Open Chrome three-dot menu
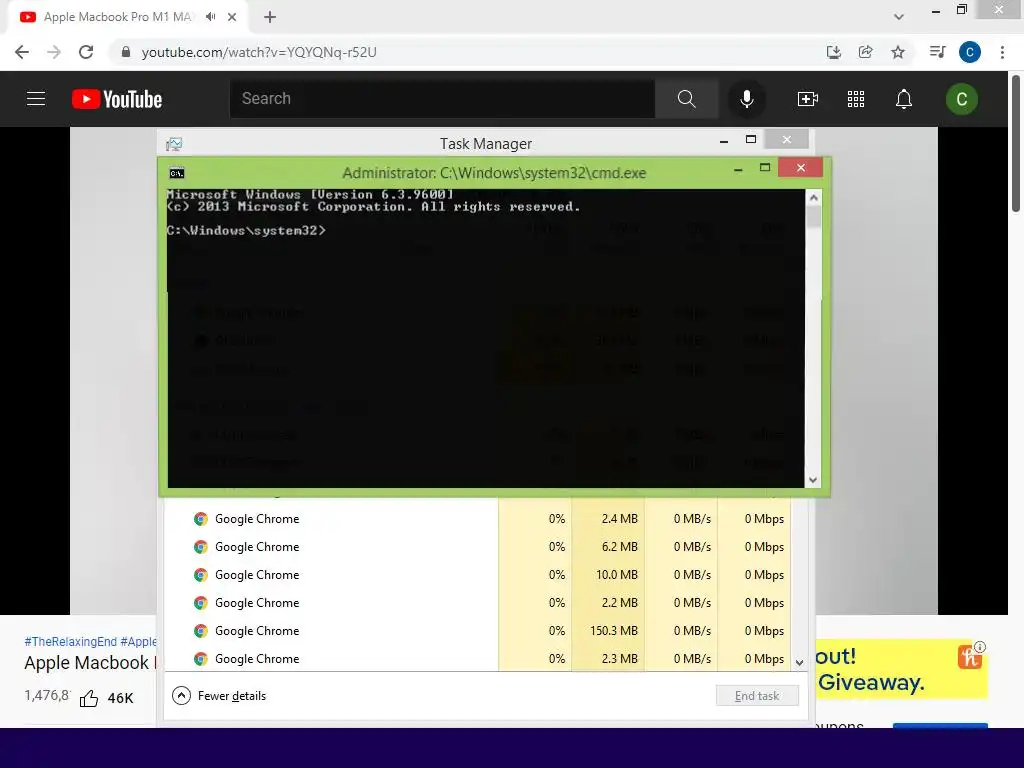Image resolution: width=1024 pixels, height=768 pixels. tap(1002, 52)
